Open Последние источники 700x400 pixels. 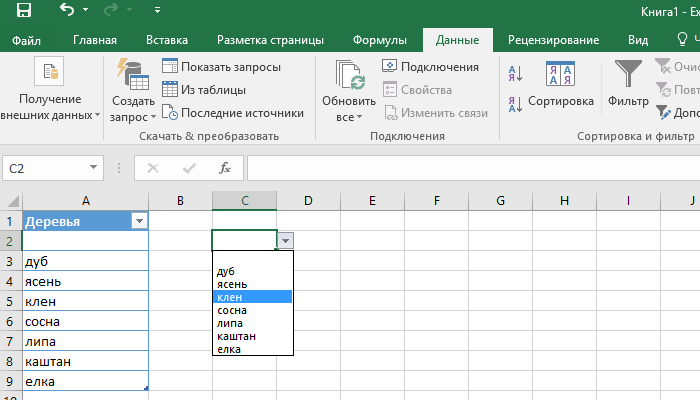click(232, 113)
